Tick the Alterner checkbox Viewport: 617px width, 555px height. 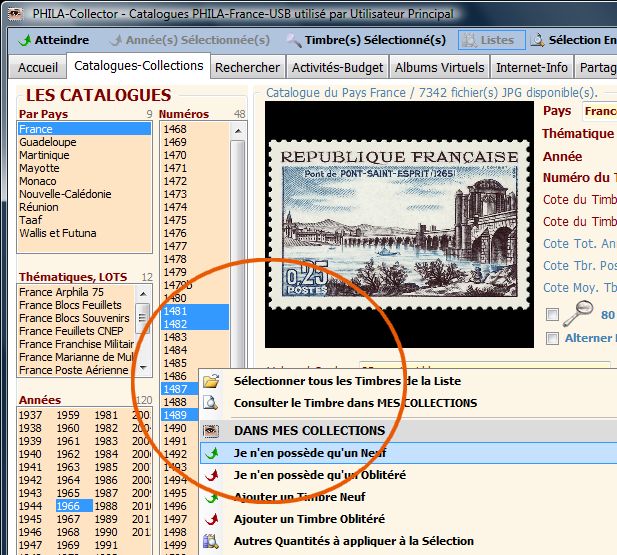[x=552, y=338]
